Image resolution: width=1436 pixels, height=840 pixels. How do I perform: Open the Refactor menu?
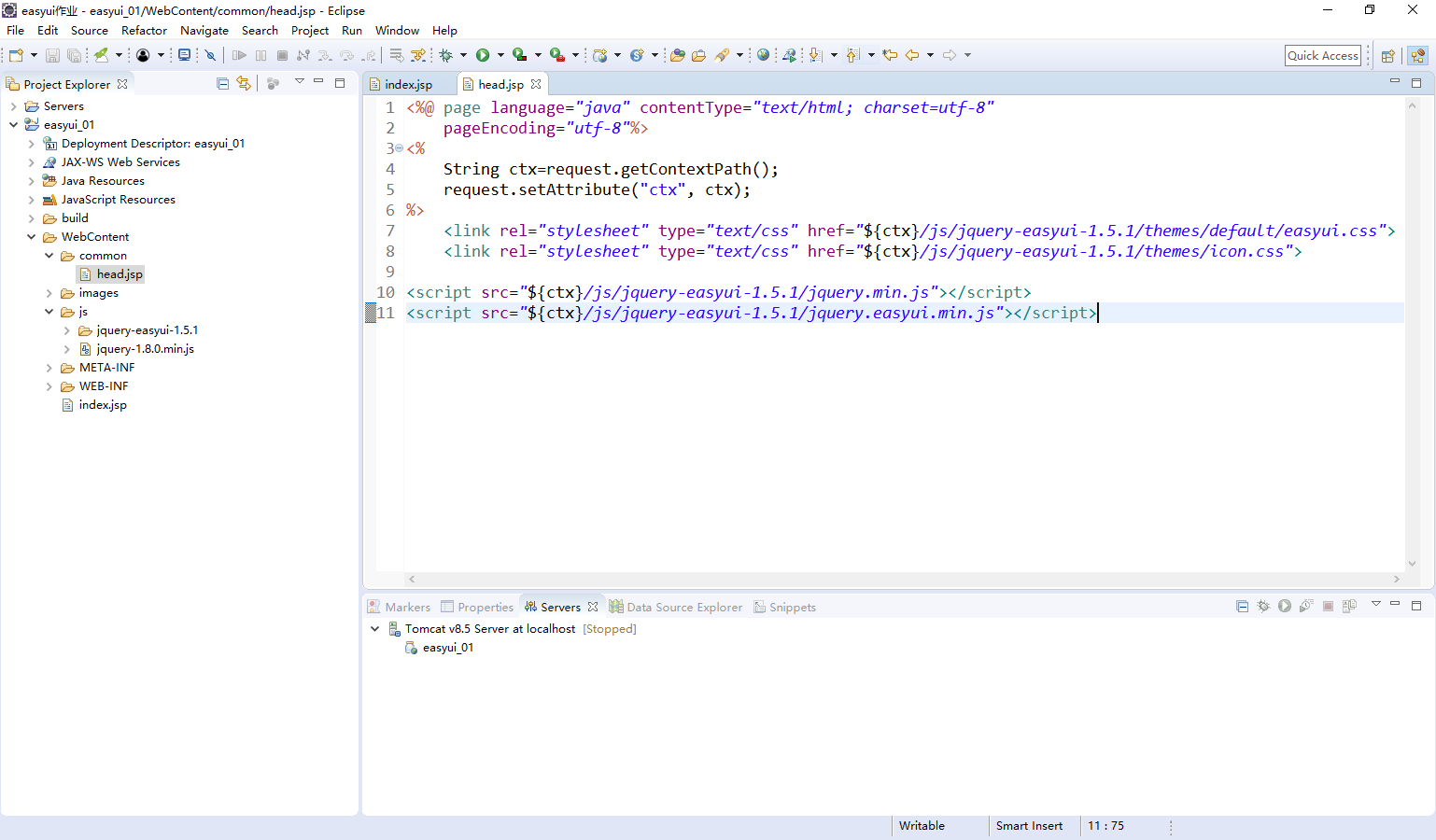pyautogui.click(x=144, y=30)
